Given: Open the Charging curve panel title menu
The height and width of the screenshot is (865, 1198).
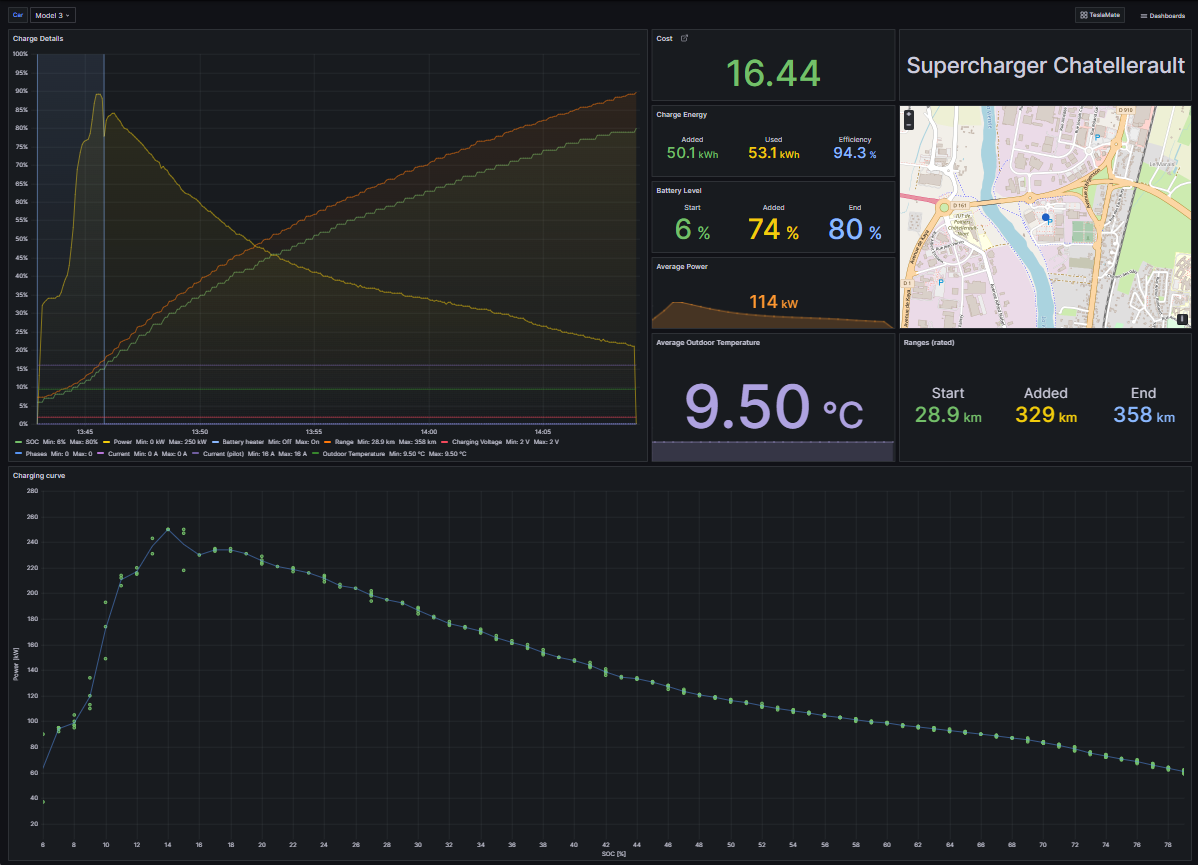Looking at the screenshot, I should pyautogui.click(x=39, y=475).
